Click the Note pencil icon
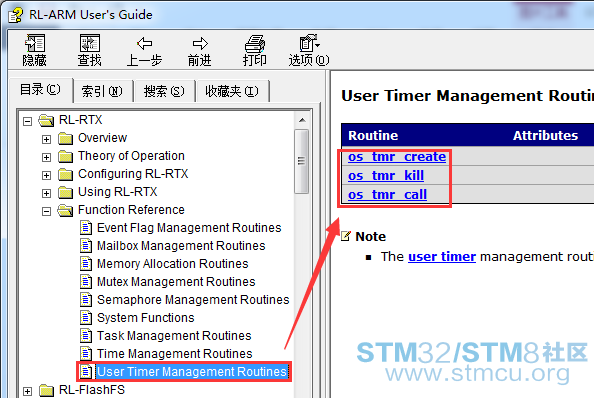 point(346,236)
